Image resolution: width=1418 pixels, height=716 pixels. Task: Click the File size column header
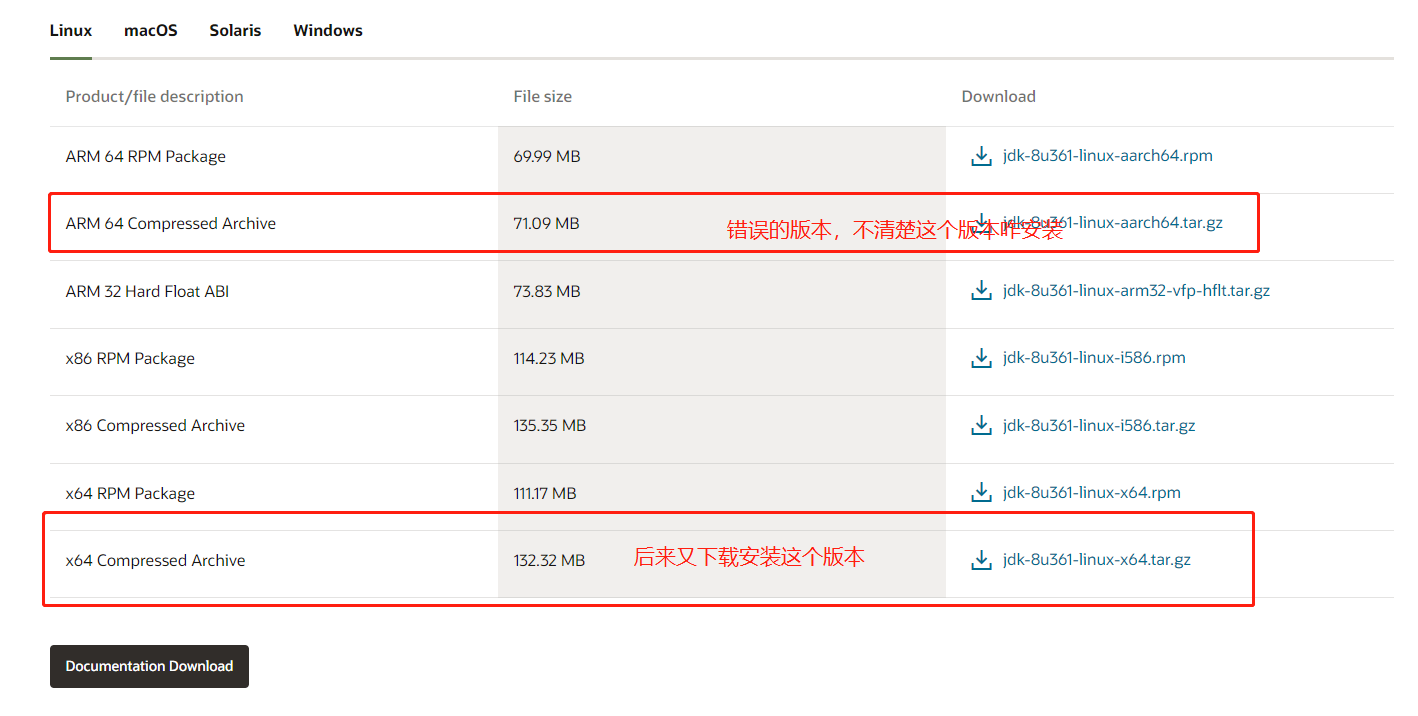540,96
